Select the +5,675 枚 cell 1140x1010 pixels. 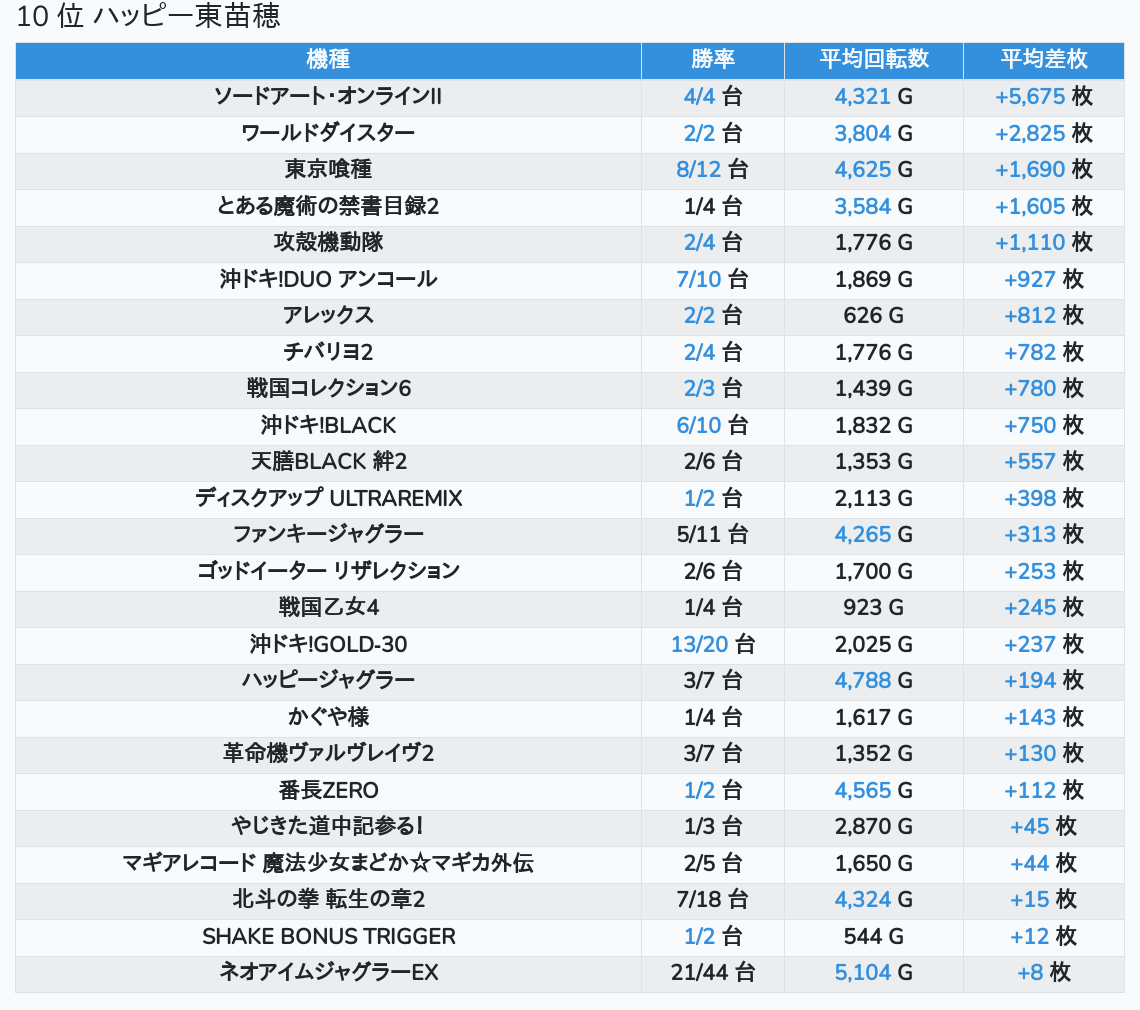point(1043,97)
